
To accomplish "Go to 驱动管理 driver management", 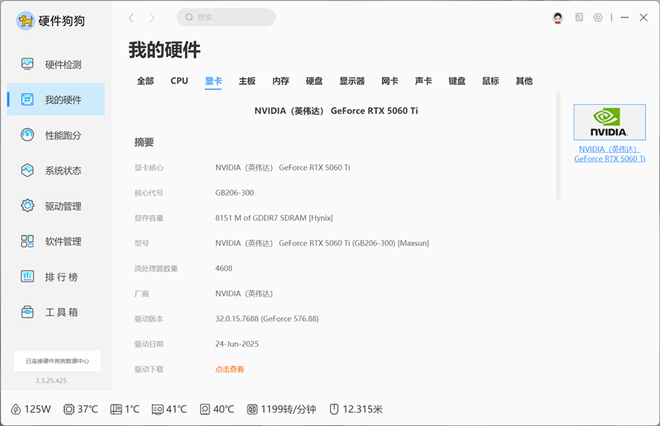I will coord(62,206).
